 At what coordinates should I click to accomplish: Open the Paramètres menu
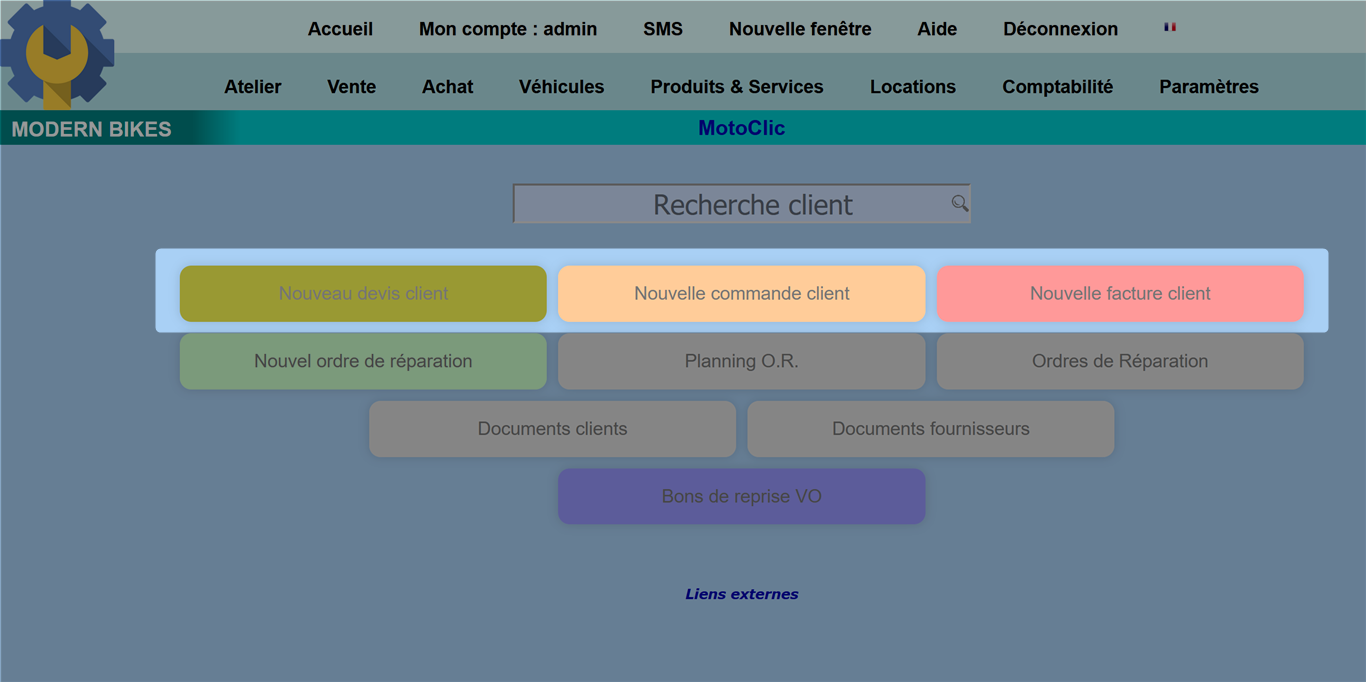tap(1209, 87)
